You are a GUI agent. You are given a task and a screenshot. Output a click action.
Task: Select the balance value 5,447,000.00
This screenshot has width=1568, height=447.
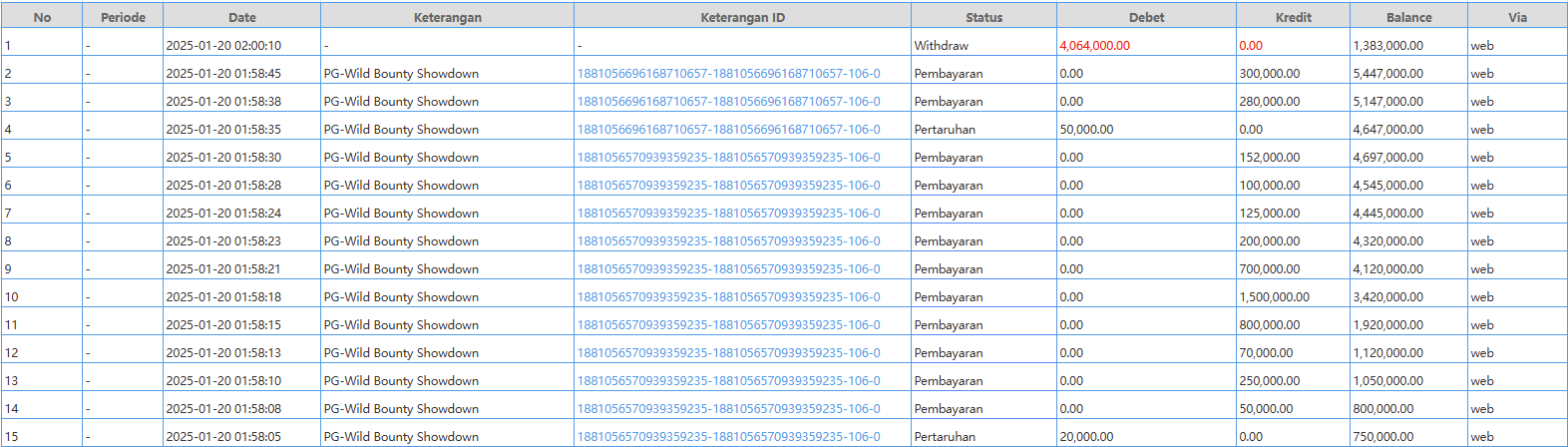click(x=1388, y=74)
